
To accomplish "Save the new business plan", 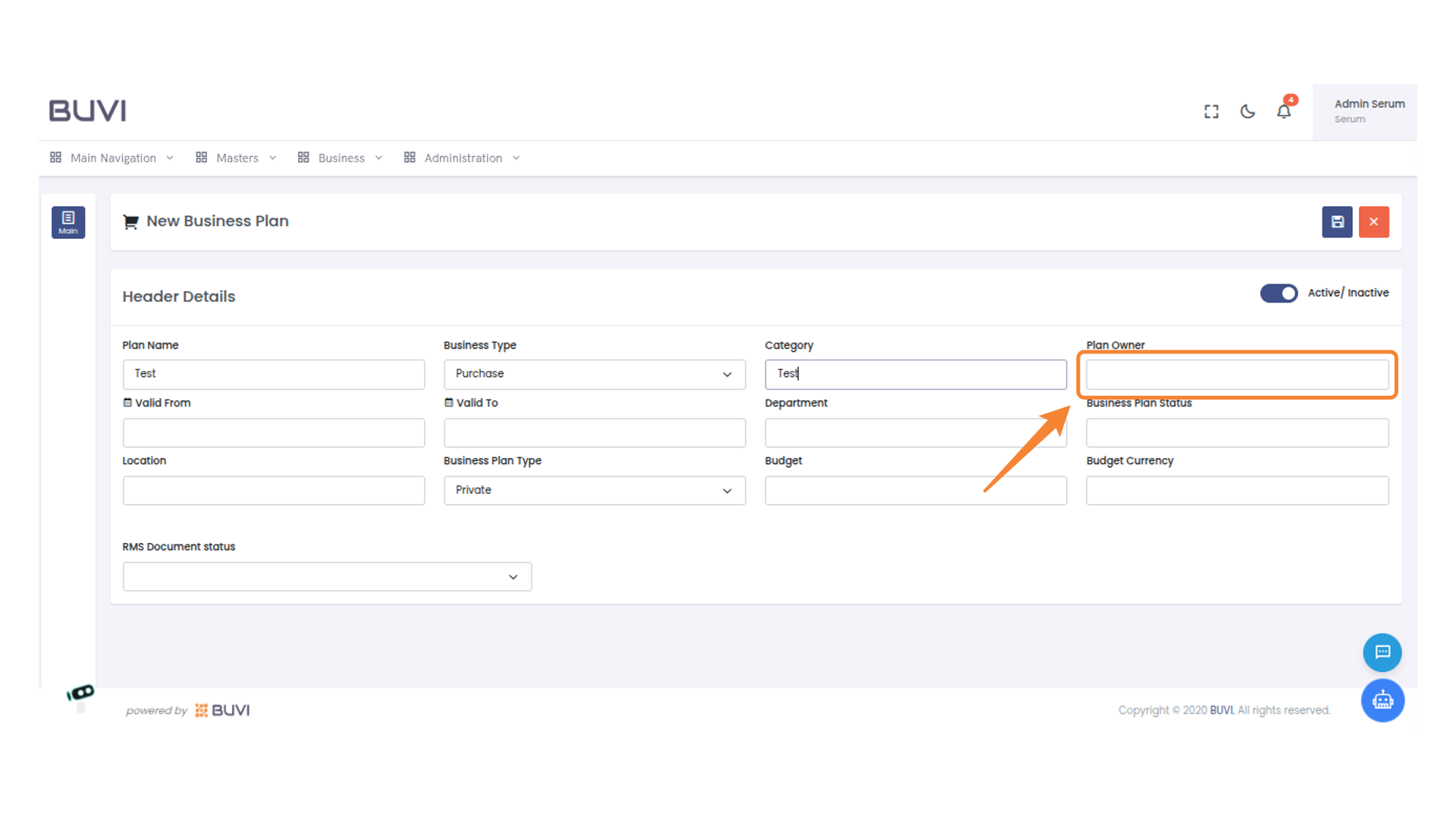I will pyautogui.click(x=1337, y=221).
